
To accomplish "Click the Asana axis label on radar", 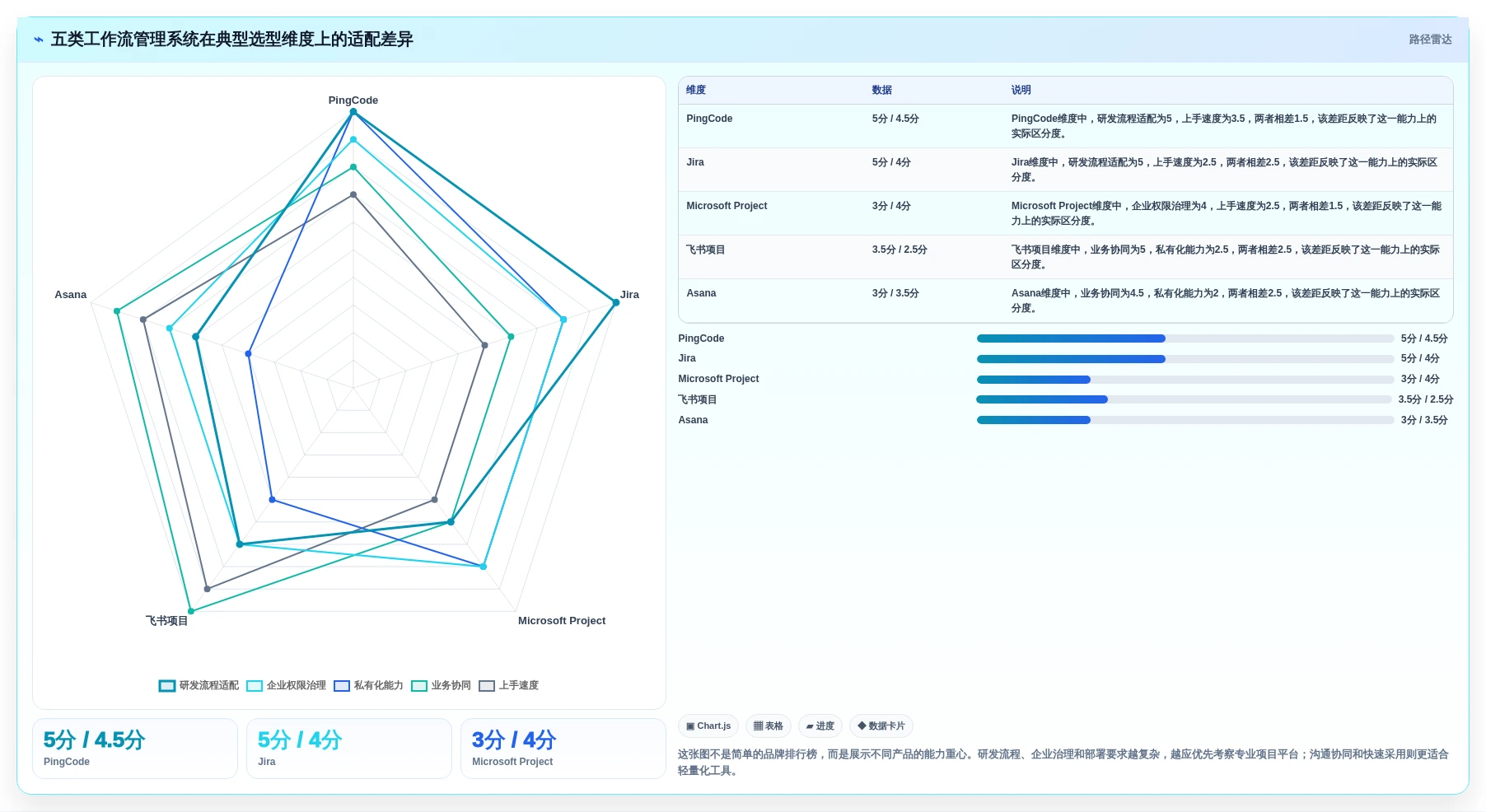I will 70,295.
